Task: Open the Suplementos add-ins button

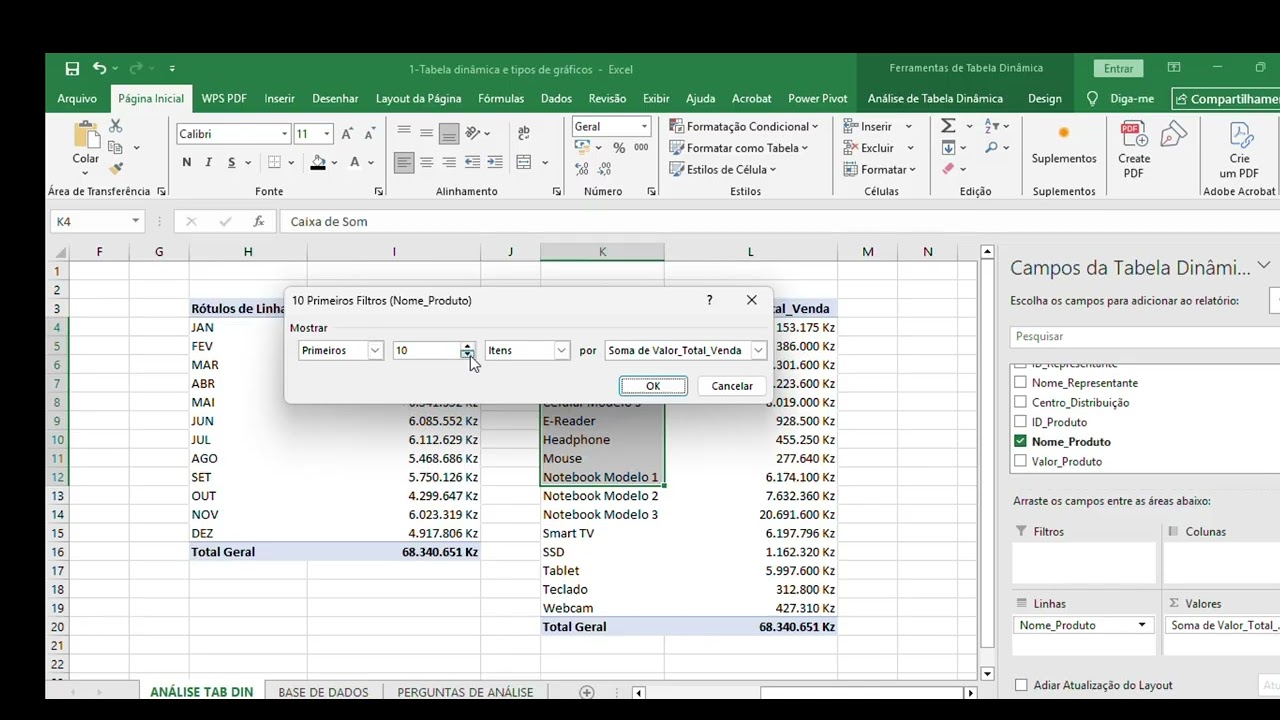Action: point(1064,144)
